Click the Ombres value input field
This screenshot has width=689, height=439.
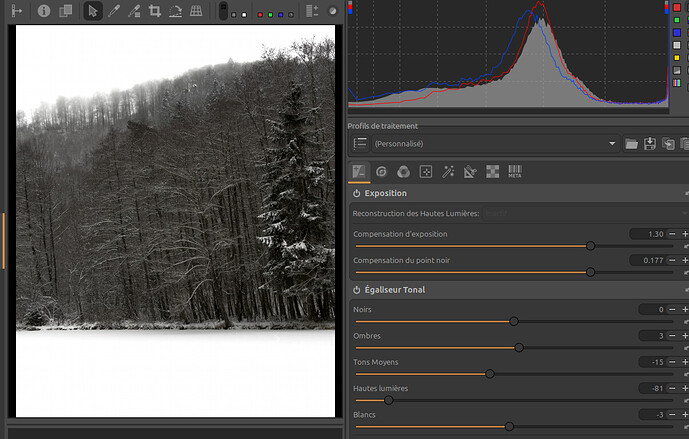(652, 336)
